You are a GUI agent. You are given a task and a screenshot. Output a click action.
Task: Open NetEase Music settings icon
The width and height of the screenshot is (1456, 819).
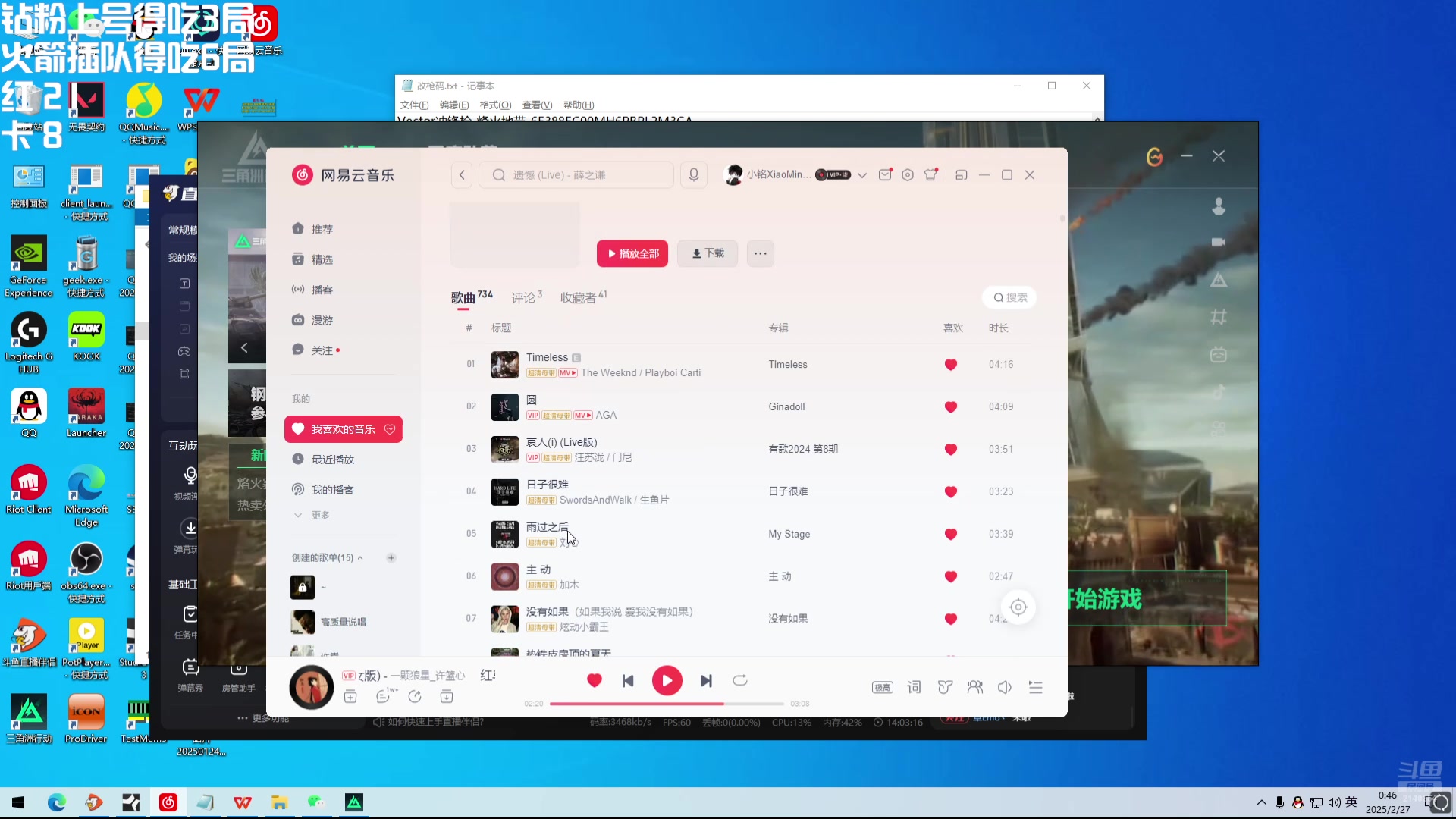tap(908, 175)
